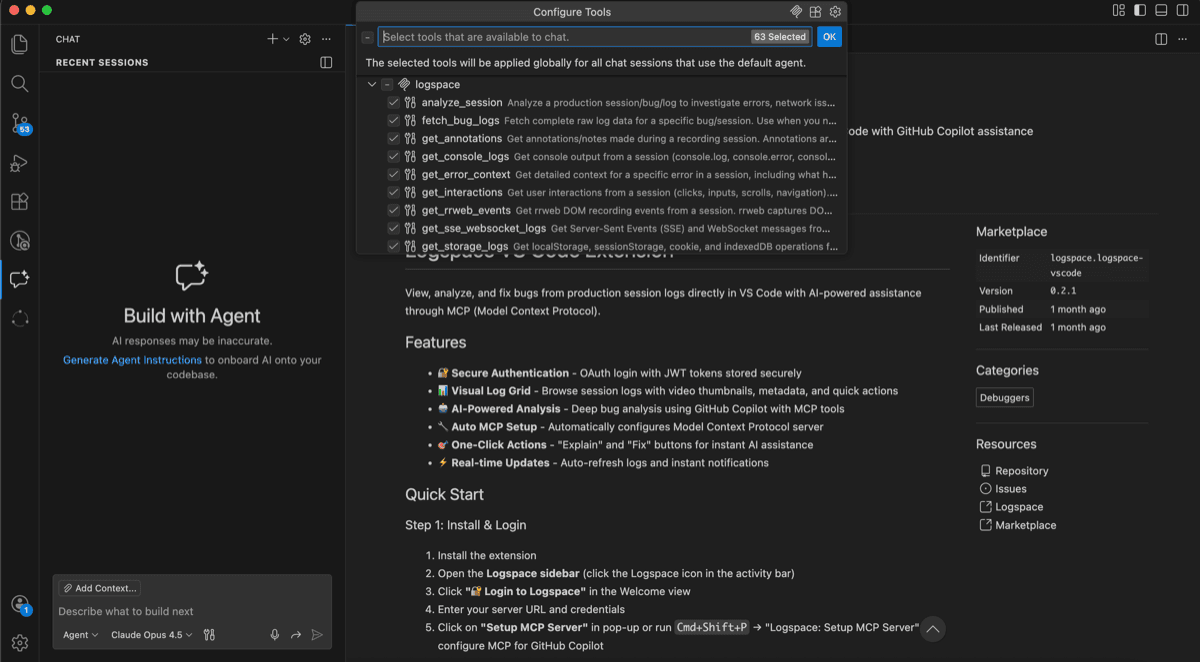Open the Chat panel more actions ellipsis
The image size is (1200, 662).
[326, 39]
